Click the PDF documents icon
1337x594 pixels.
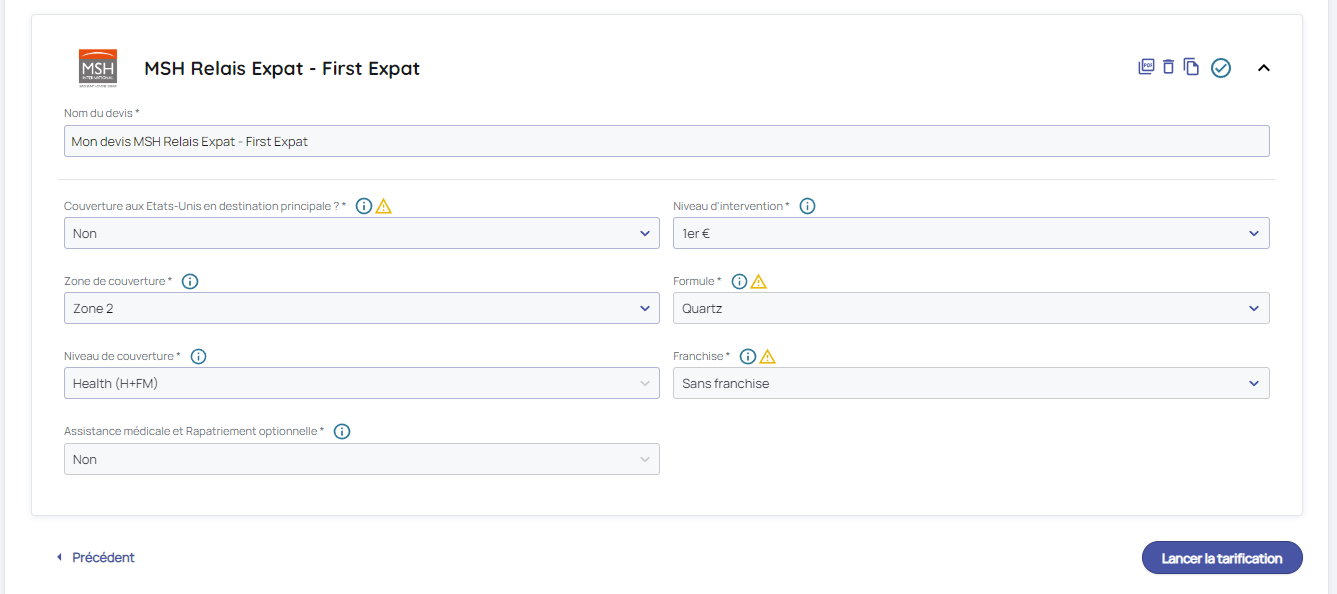[x=1146, y=67]
